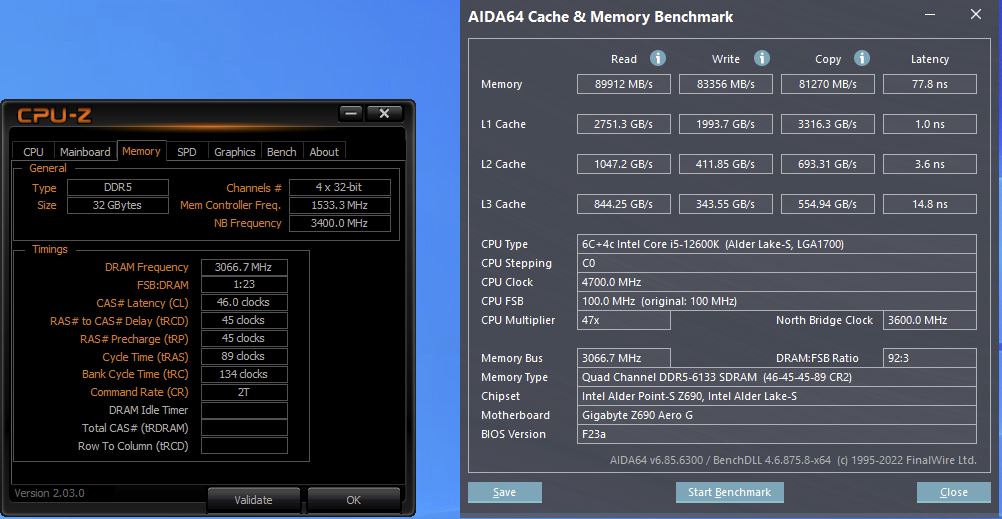The image size is (1002, 519).
Task: Click the Copy info icon in AIDA64
Action: 861,59
